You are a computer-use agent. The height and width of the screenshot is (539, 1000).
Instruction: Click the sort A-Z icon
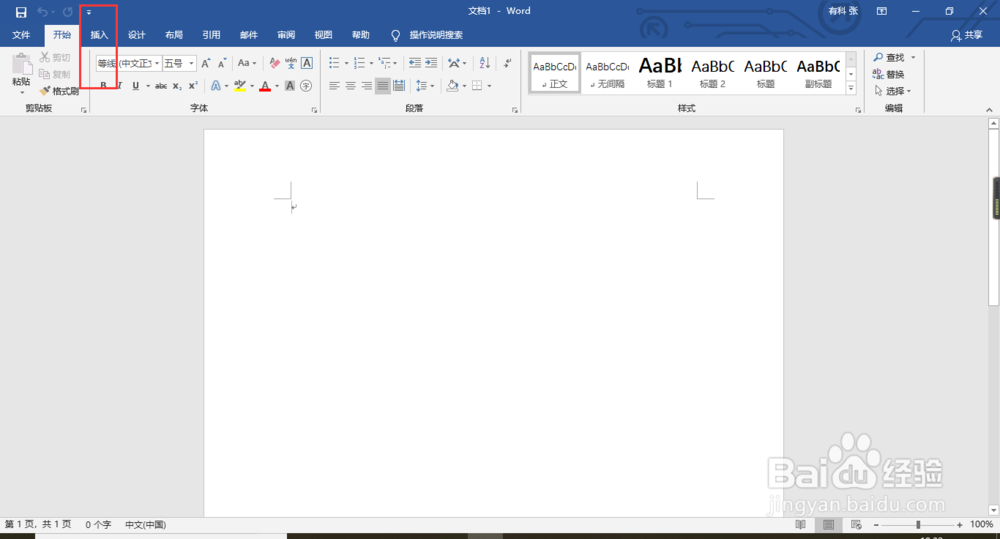pyautogui.click(x=485, y=63)
